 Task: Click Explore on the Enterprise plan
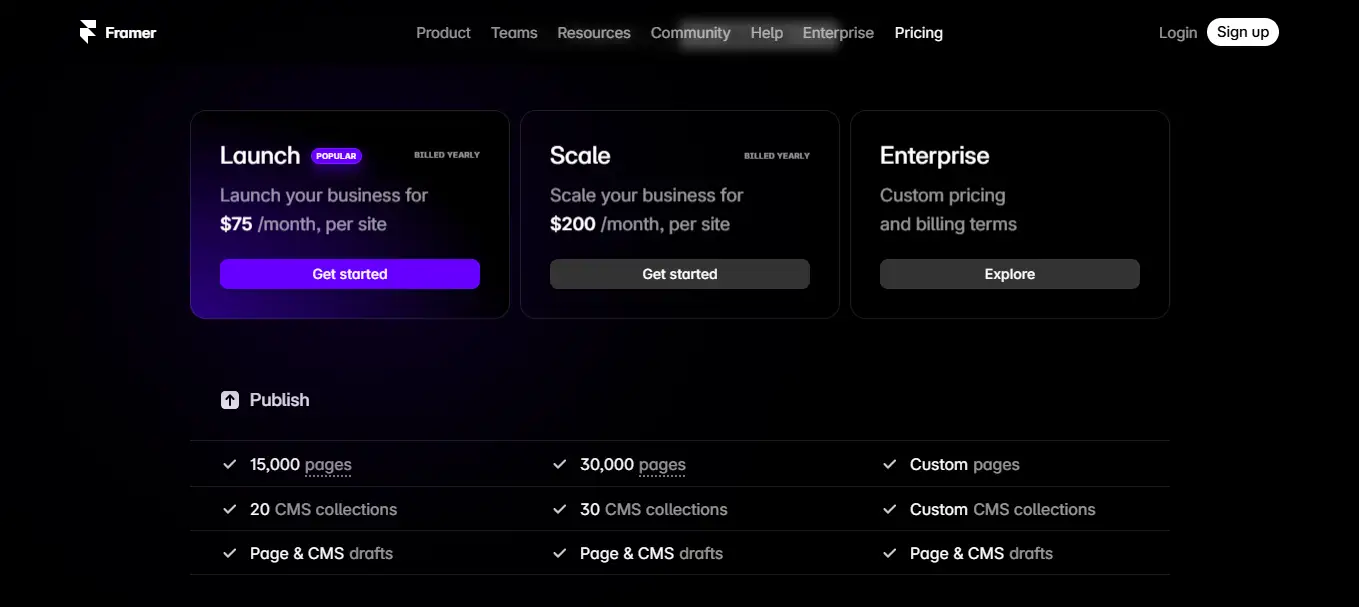click(1010, 274)
